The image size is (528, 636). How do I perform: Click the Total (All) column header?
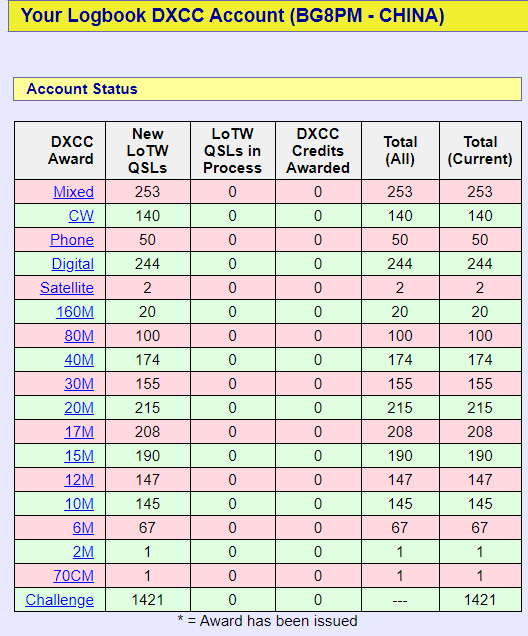pos(400,150)
